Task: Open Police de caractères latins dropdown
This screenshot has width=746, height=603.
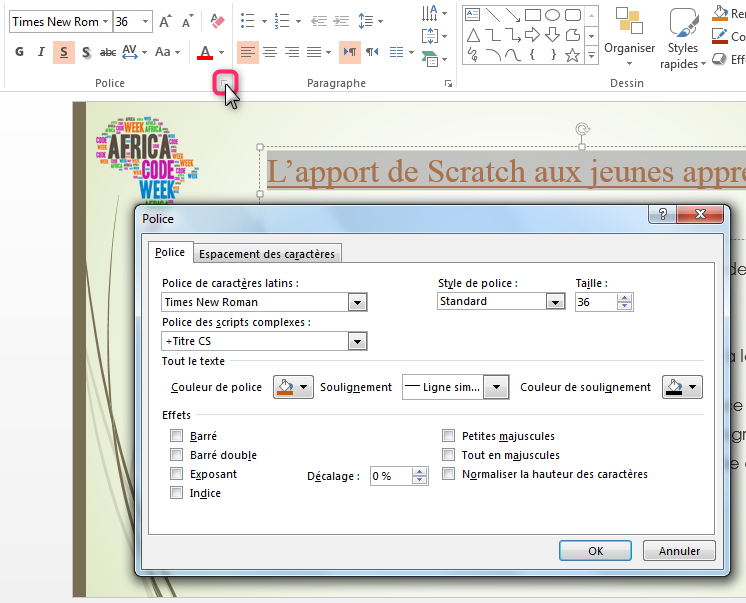Action: pyautogui.click(x=357, y=302)
